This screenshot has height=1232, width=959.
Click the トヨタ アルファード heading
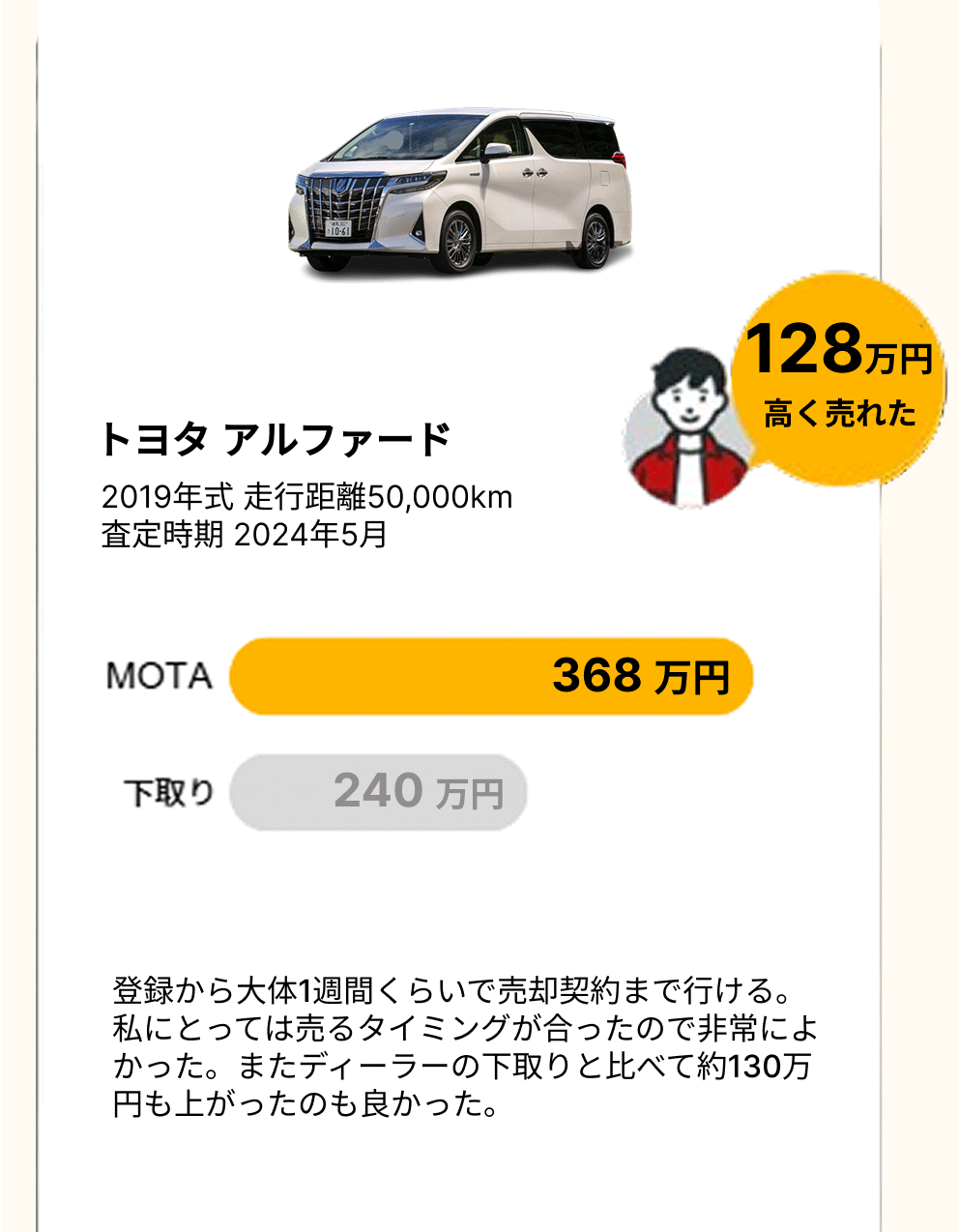276,440
